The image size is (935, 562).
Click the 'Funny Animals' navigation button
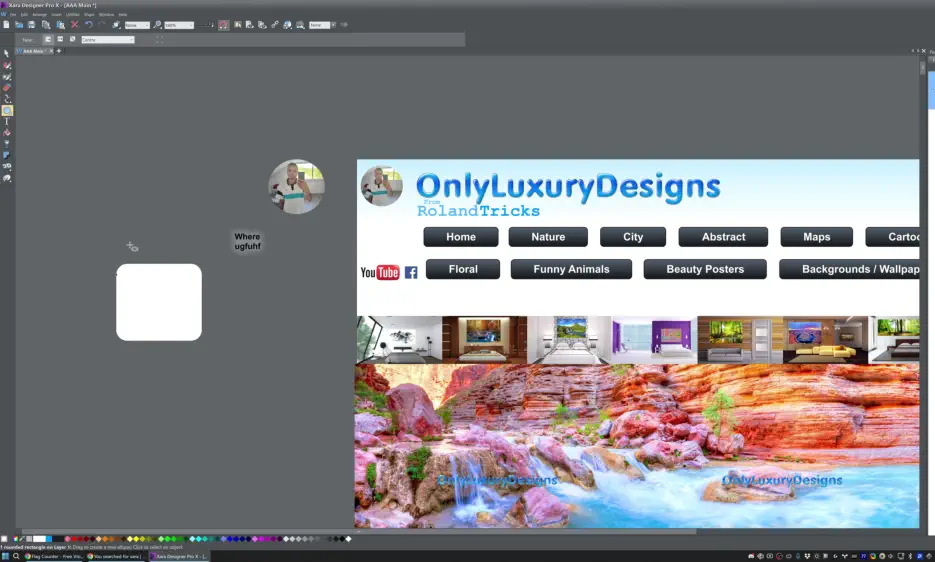click(571, 269)
